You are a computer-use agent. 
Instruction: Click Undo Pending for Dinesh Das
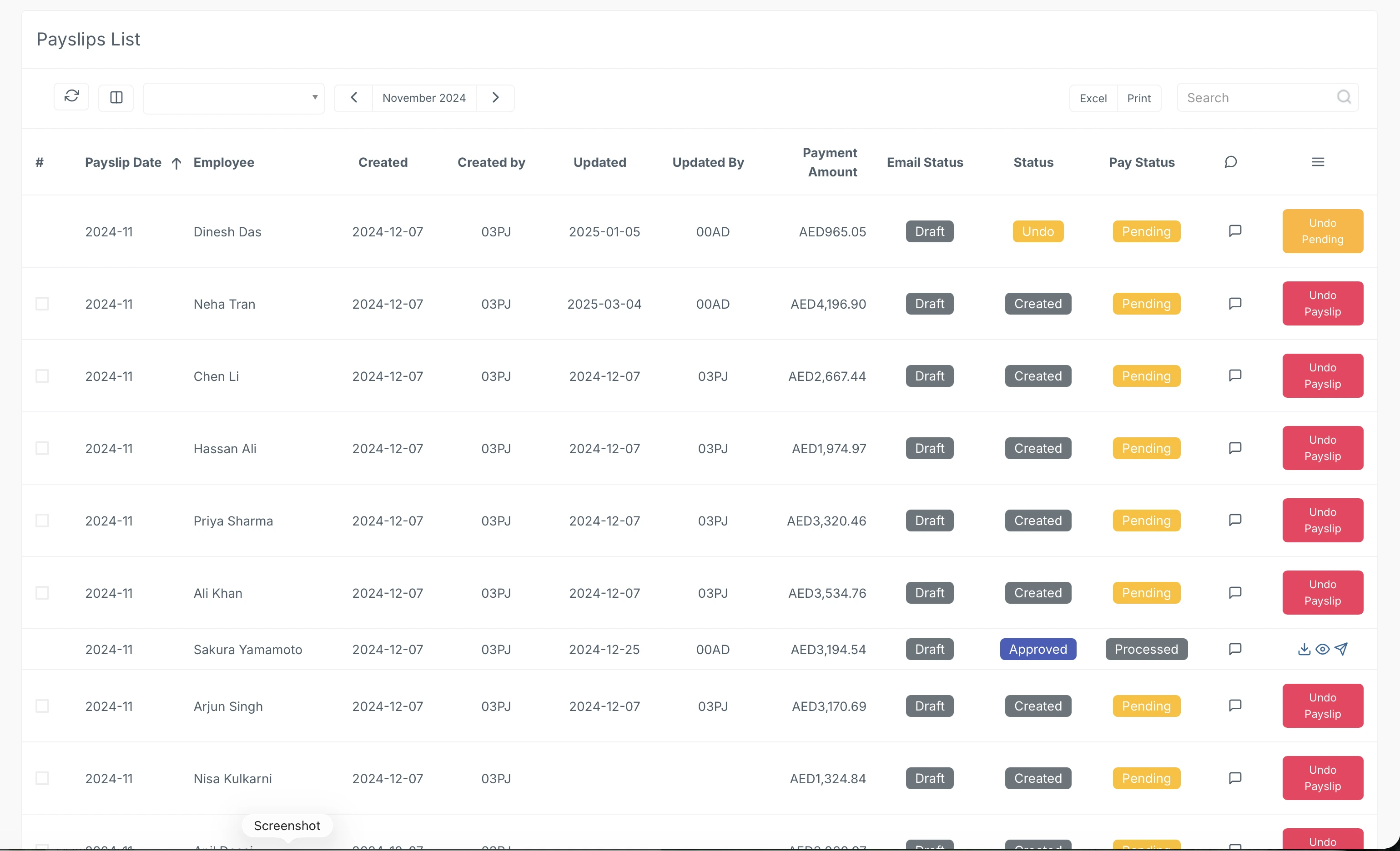[1323, 231]
